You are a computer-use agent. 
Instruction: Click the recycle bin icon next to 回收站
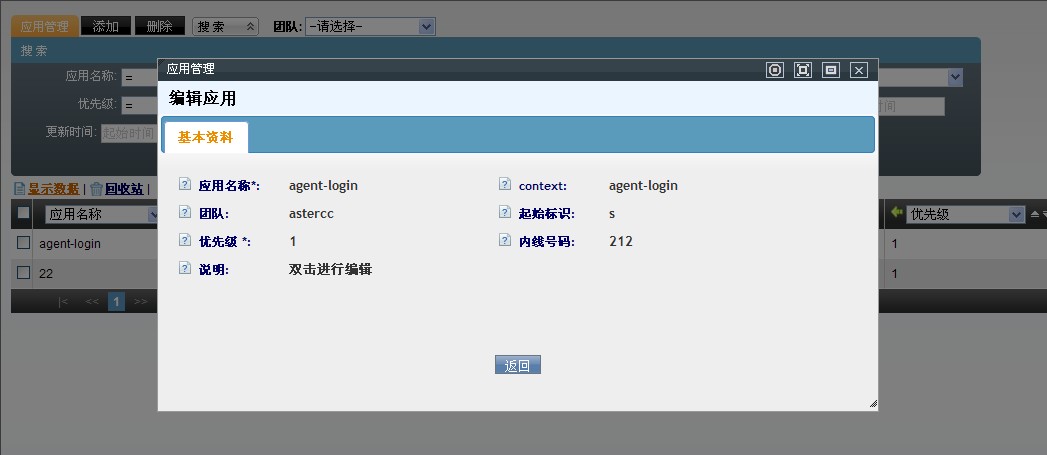coord(96,188)
